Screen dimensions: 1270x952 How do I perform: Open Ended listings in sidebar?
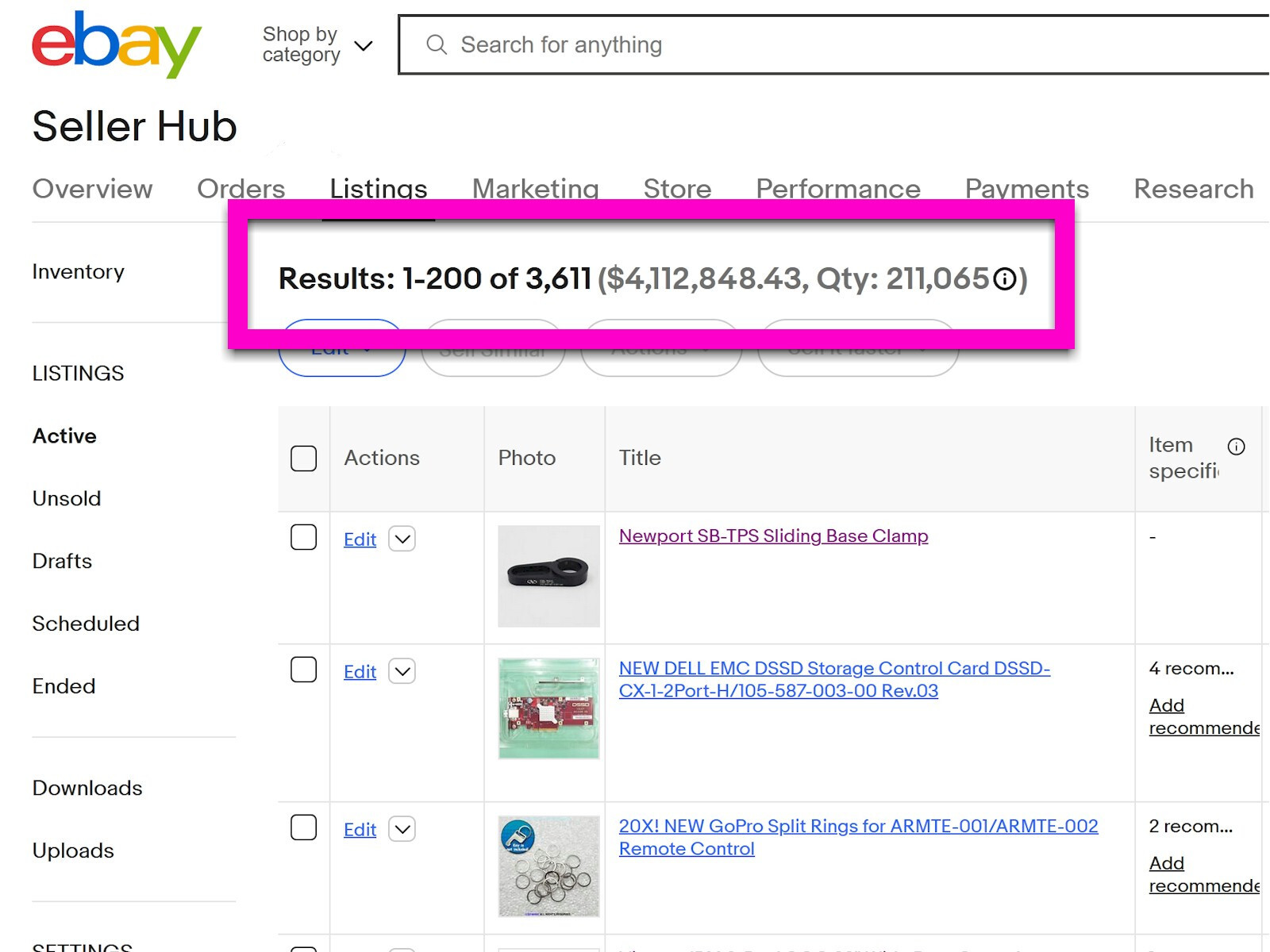63,687
